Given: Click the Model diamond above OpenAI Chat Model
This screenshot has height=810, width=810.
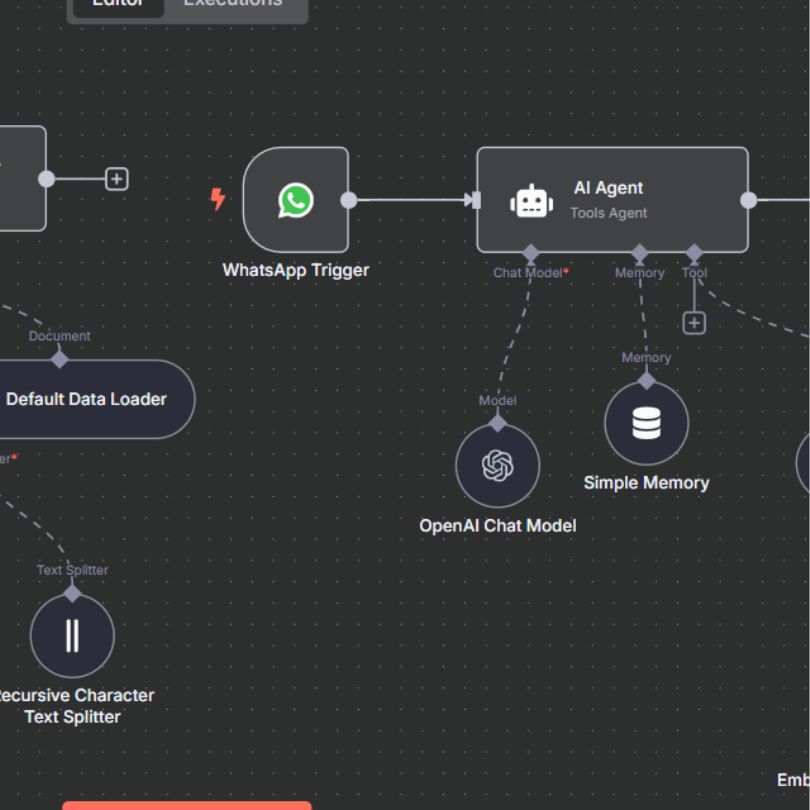Looking at the screenshot, I should tap(497, 423).
